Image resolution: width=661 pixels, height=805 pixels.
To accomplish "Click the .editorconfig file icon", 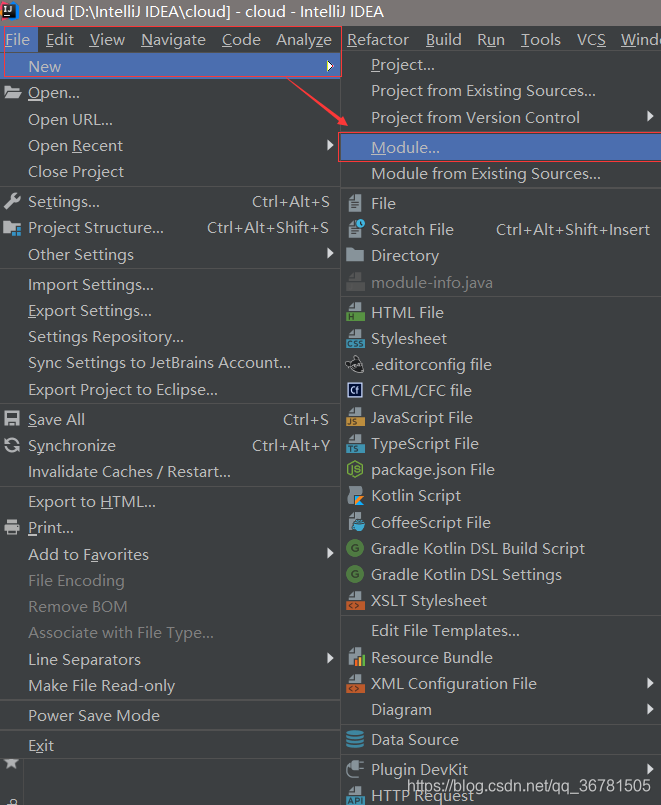I will click(x=355, y=365).
